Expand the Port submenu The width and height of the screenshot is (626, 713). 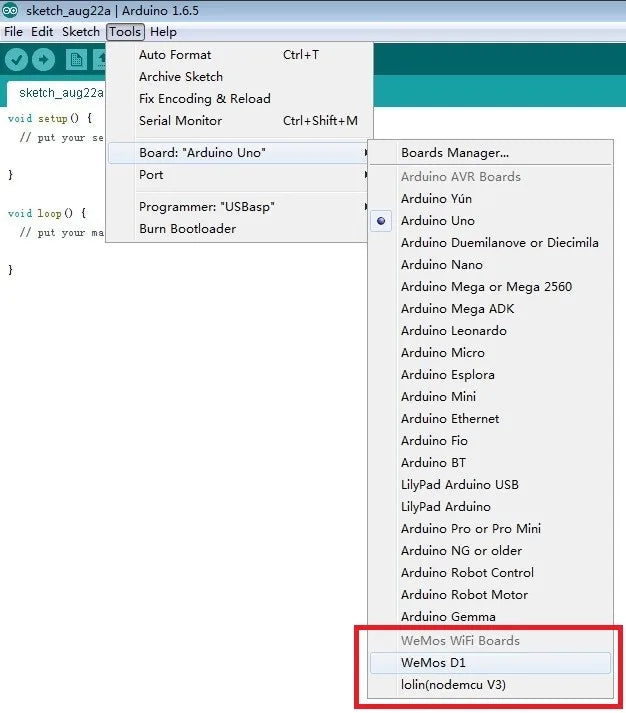coord(239,175)
